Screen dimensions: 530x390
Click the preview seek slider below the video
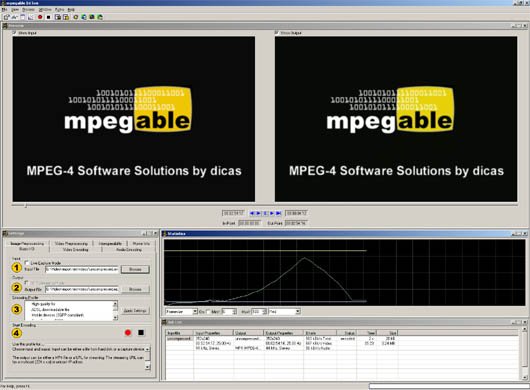click(265, 205)
